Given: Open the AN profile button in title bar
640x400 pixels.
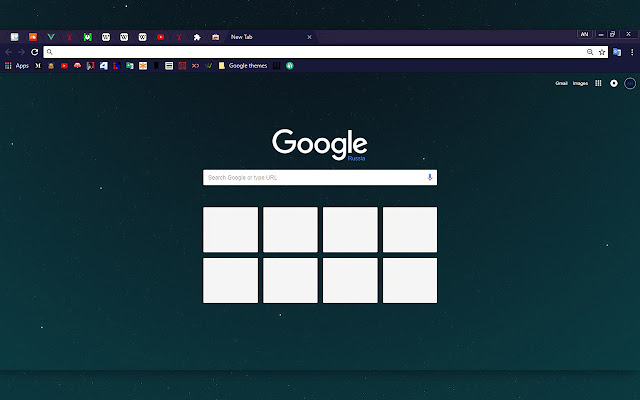Looking at the screenshot, I should 584,34.
